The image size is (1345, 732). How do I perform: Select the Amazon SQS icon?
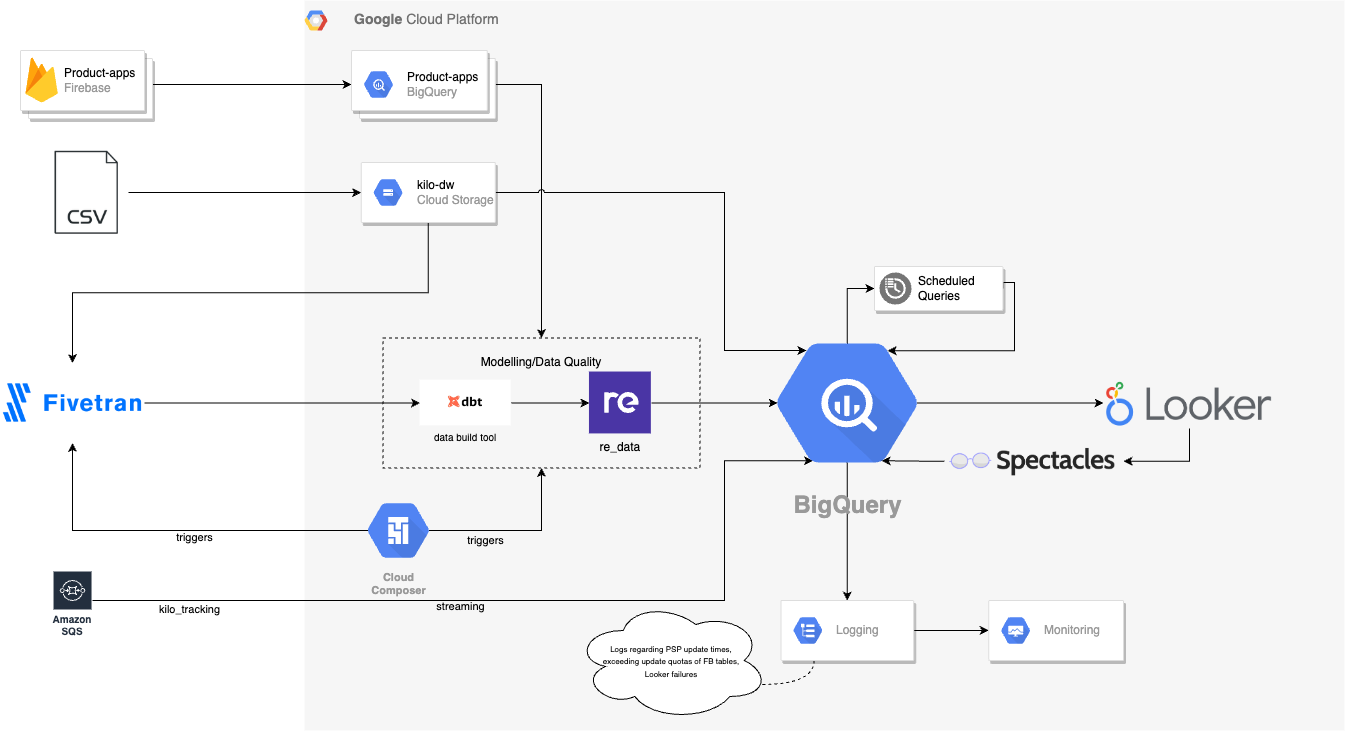72,591
